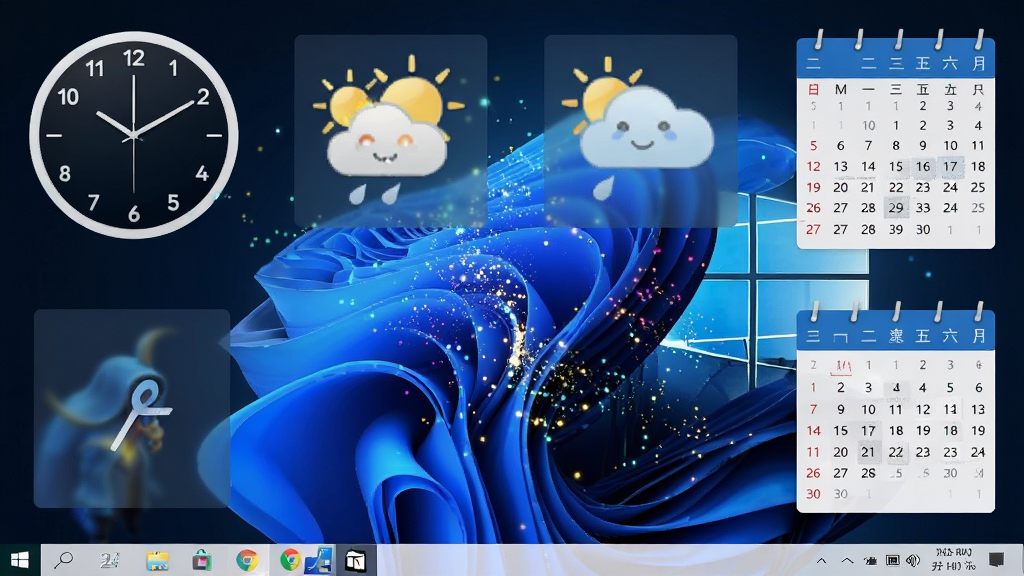The height and width of the screenshot is (576, 1024).
Task: Open the hooded figure picture widget
Action: (132, 408)
